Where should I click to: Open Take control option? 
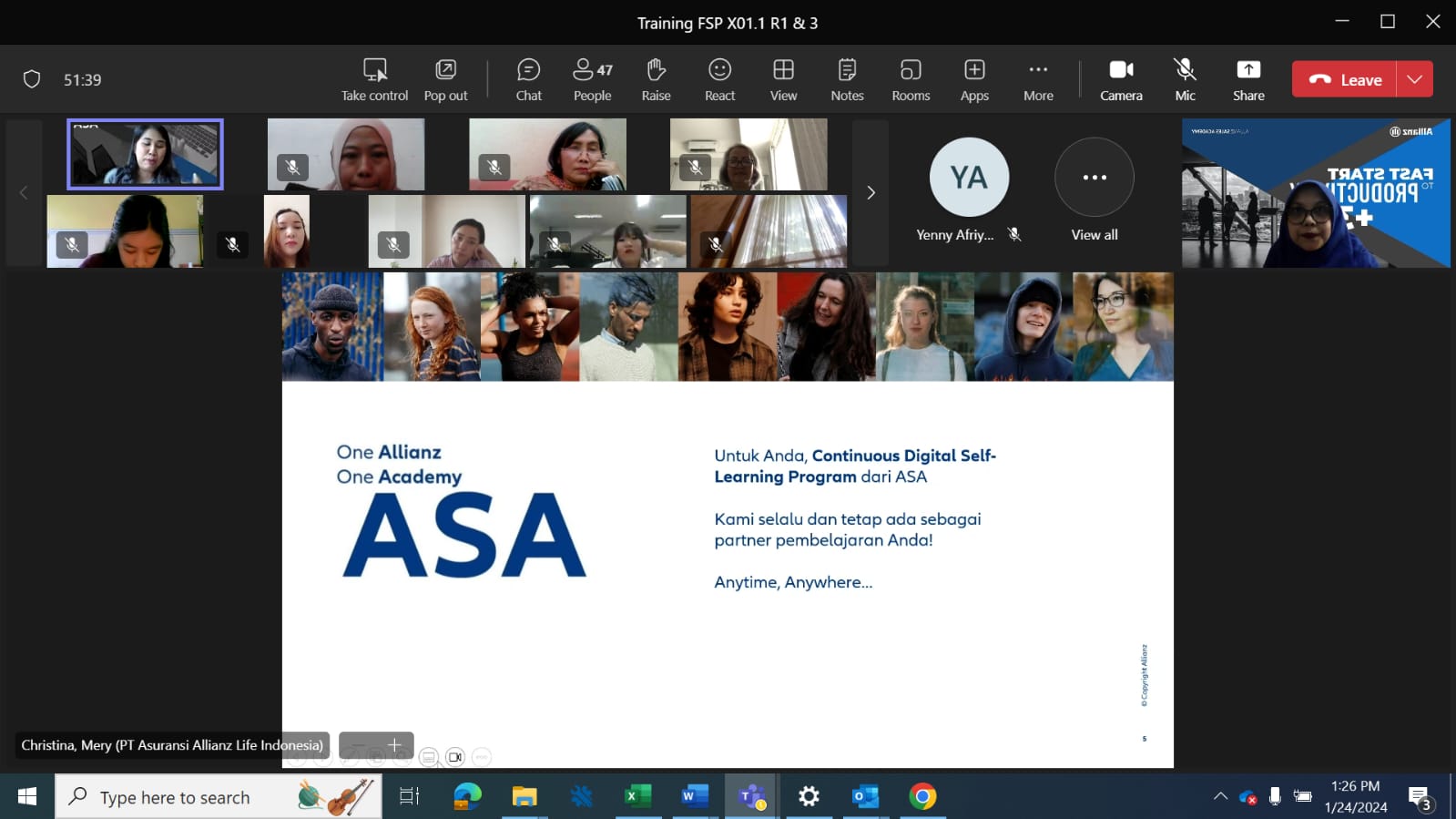click(374, 80)
